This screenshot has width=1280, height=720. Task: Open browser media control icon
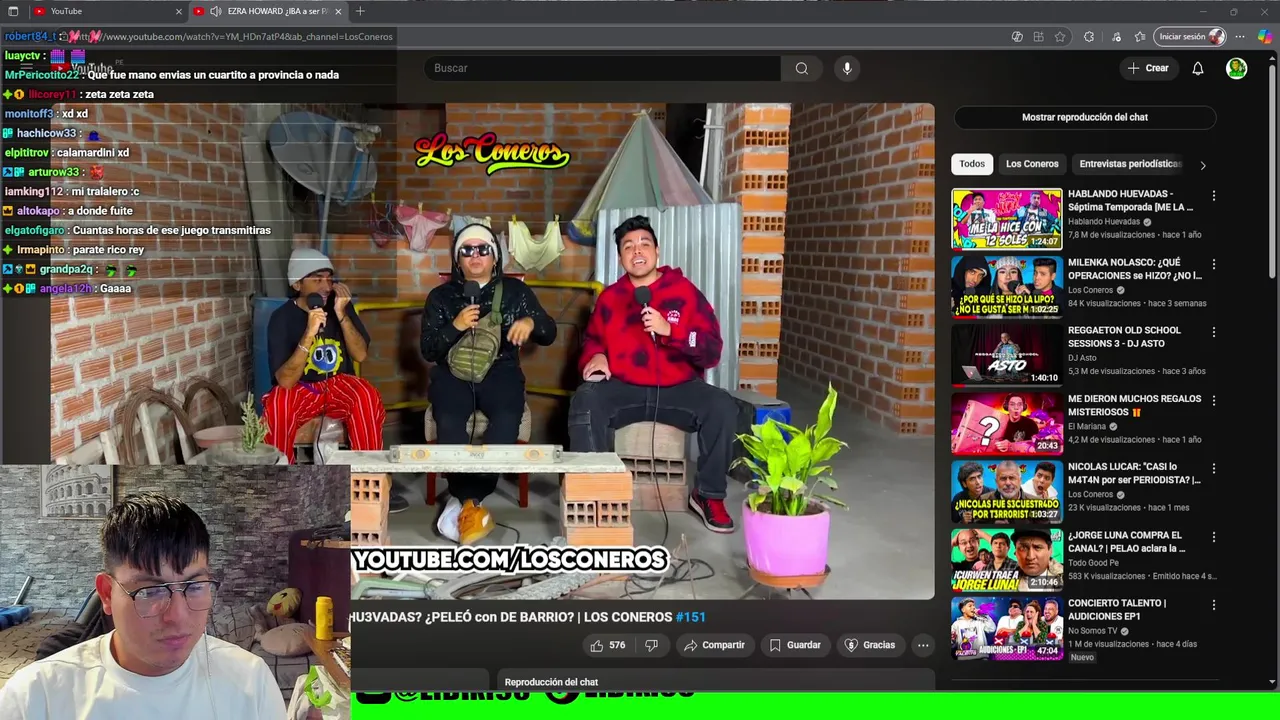(x=1117, y=37)
